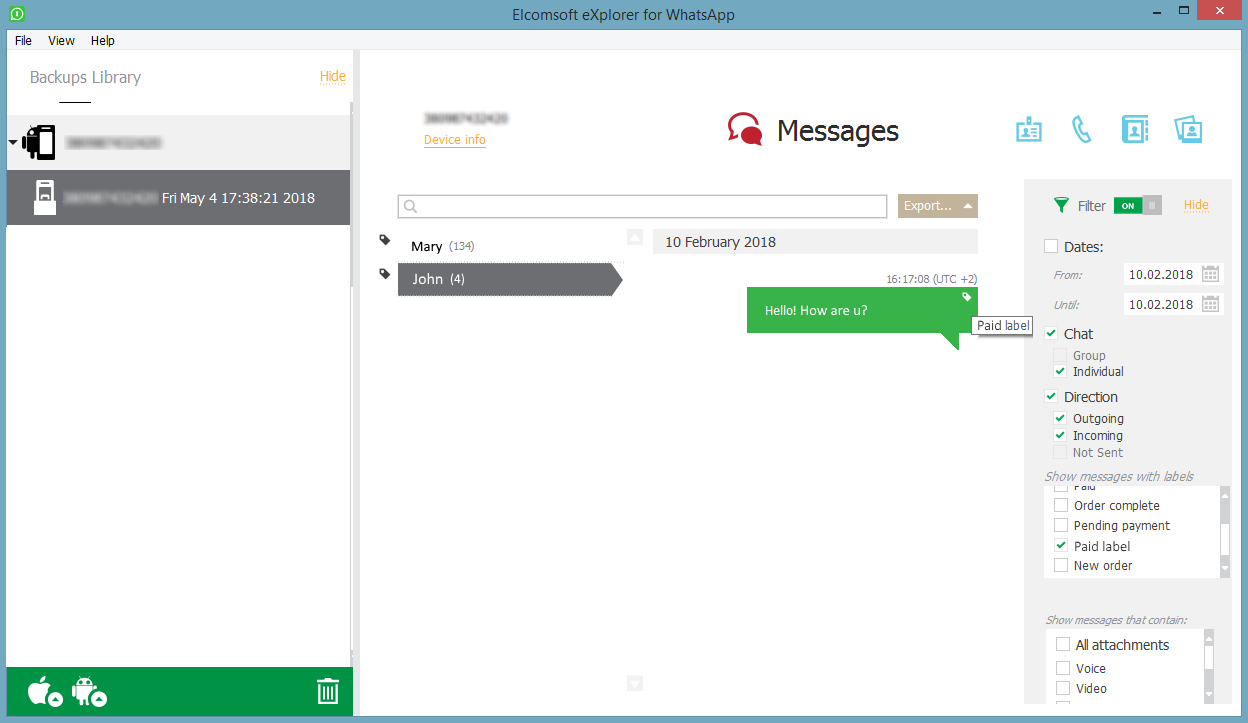Uncheck the Individual chat checkbox

pyautogui.click(x=1060, y=371)
